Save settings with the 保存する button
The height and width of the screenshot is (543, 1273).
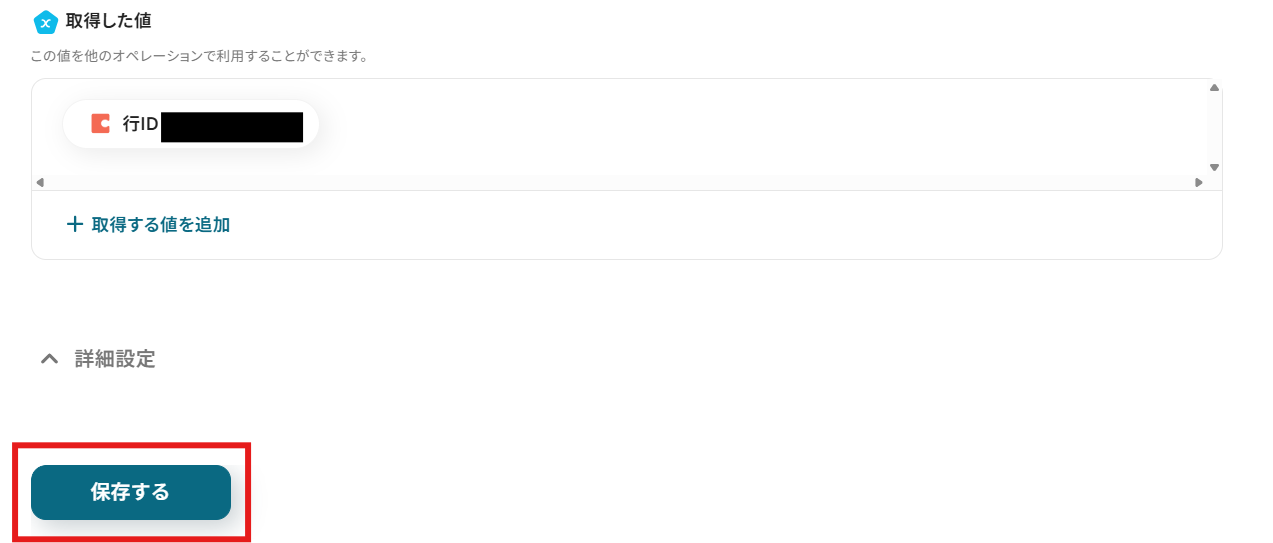pyautogui.click(x=131, y=492)
